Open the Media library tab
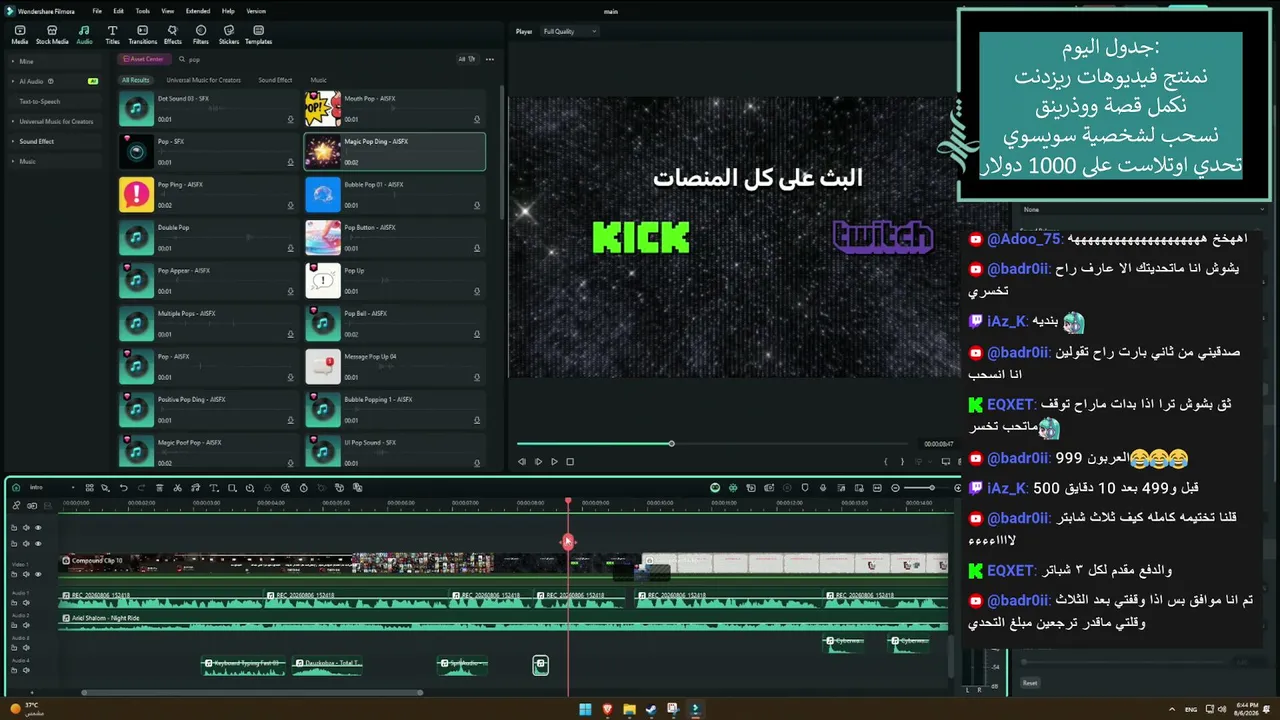1280x720 pixels. (x=20, y=34)
